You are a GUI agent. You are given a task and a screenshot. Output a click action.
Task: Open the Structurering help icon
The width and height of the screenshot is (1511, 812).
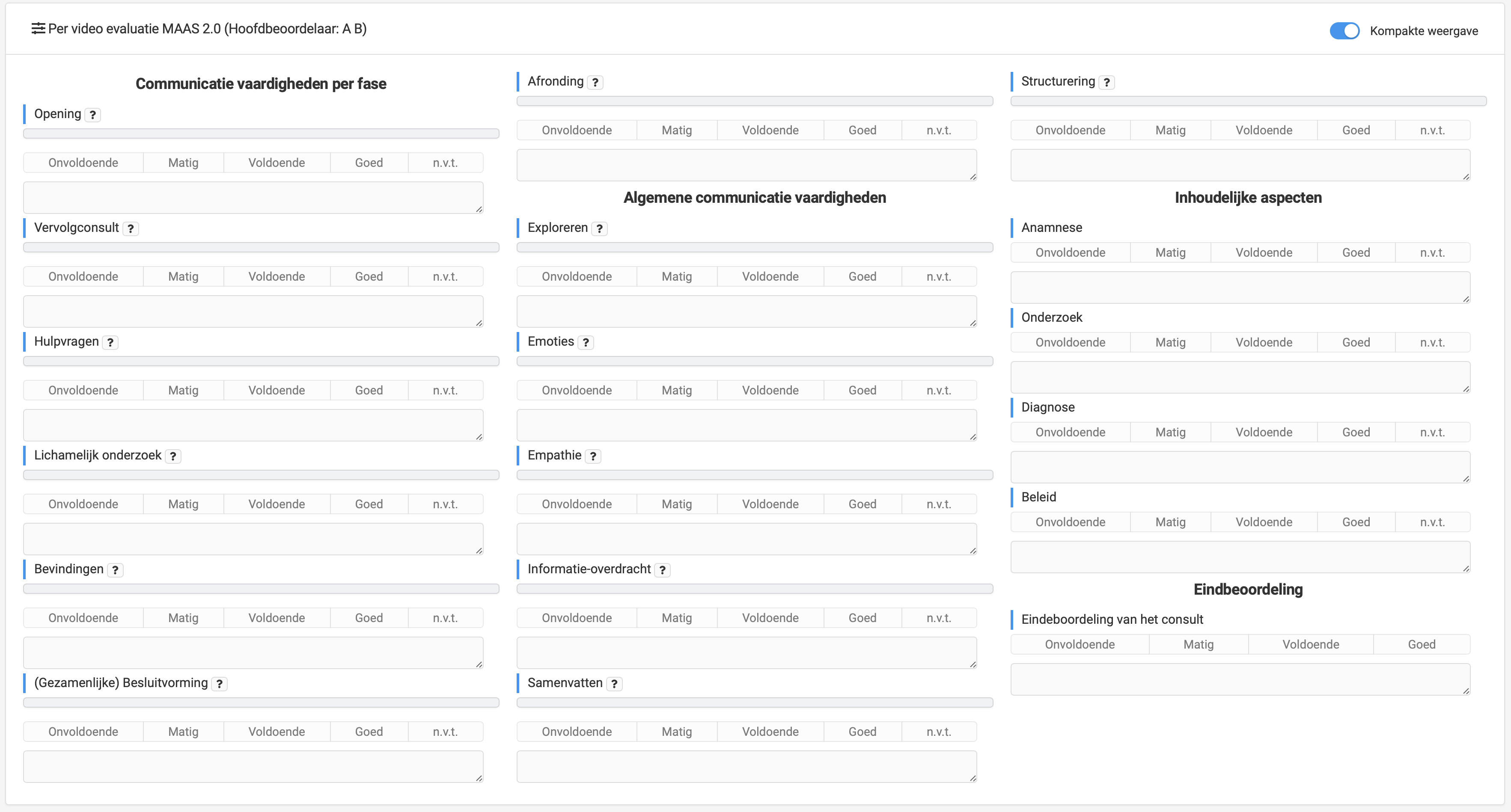[x=1106, y=83]
